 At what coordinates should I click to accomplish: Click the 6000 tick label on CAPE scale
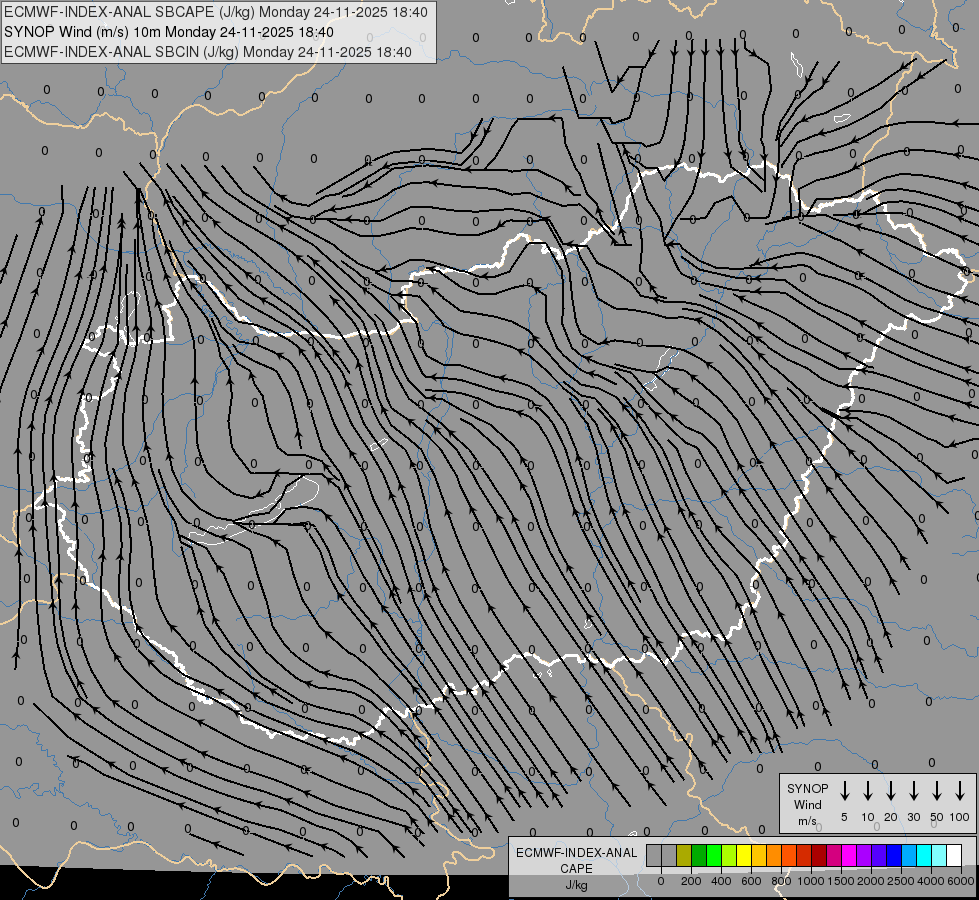click(x=961, y=881)
